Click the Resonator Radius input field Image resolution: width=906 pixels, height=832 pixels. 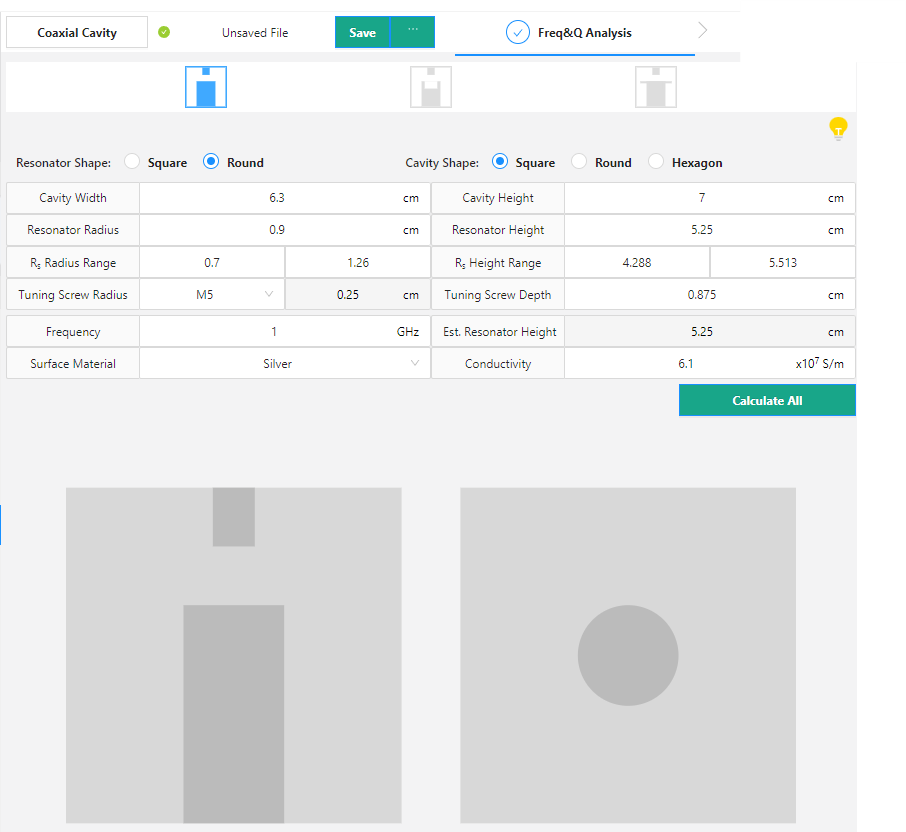pos(285,230)
